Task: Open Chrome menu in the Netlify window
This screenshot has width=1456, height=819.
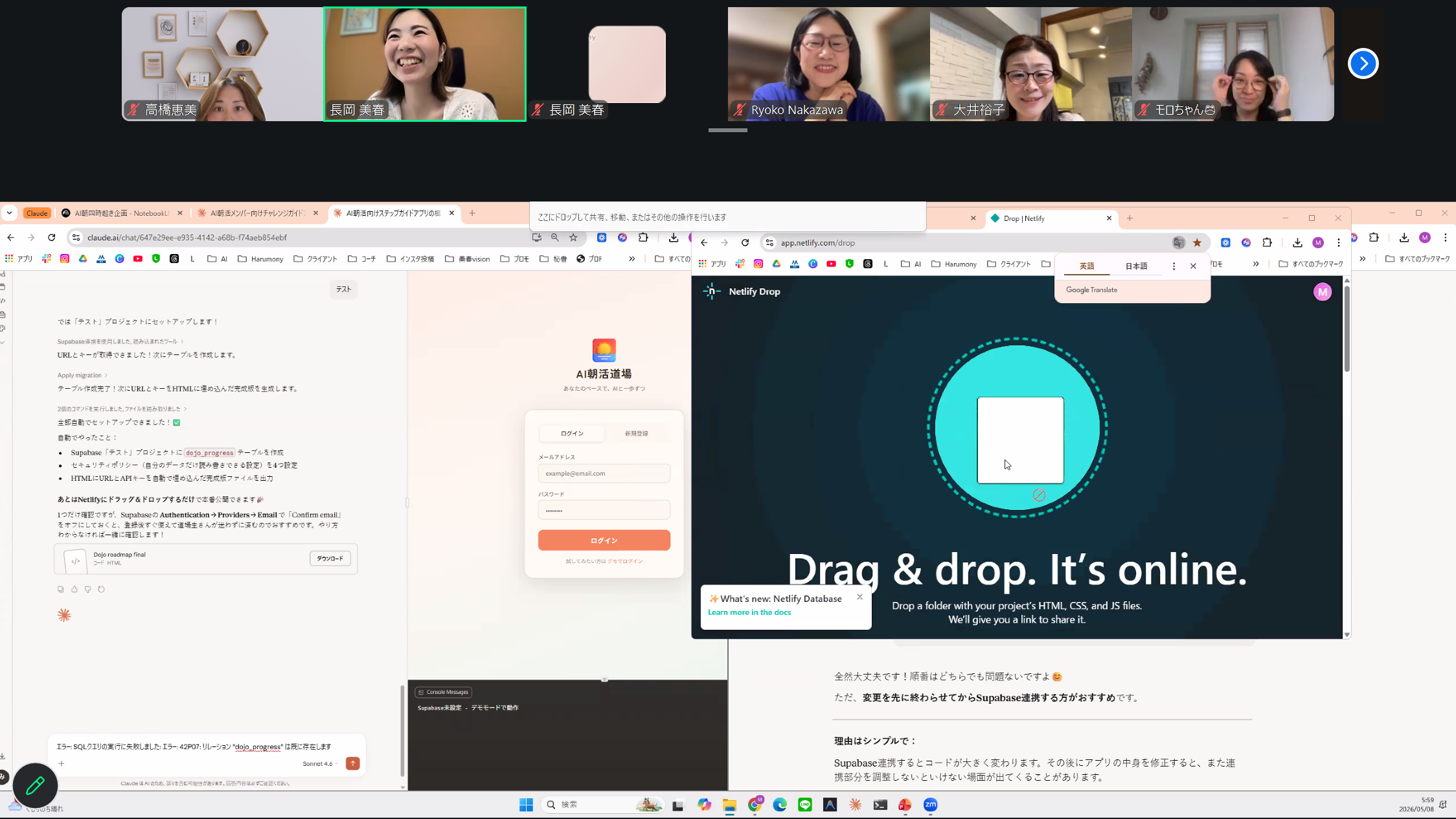Action: click(x=1339, y=242)
